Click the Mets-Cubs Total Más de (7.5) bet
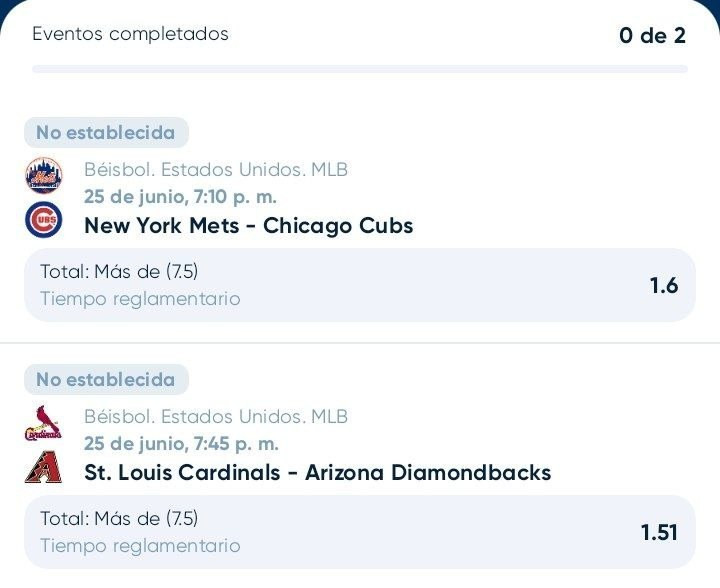 click(x=360, y=285)
